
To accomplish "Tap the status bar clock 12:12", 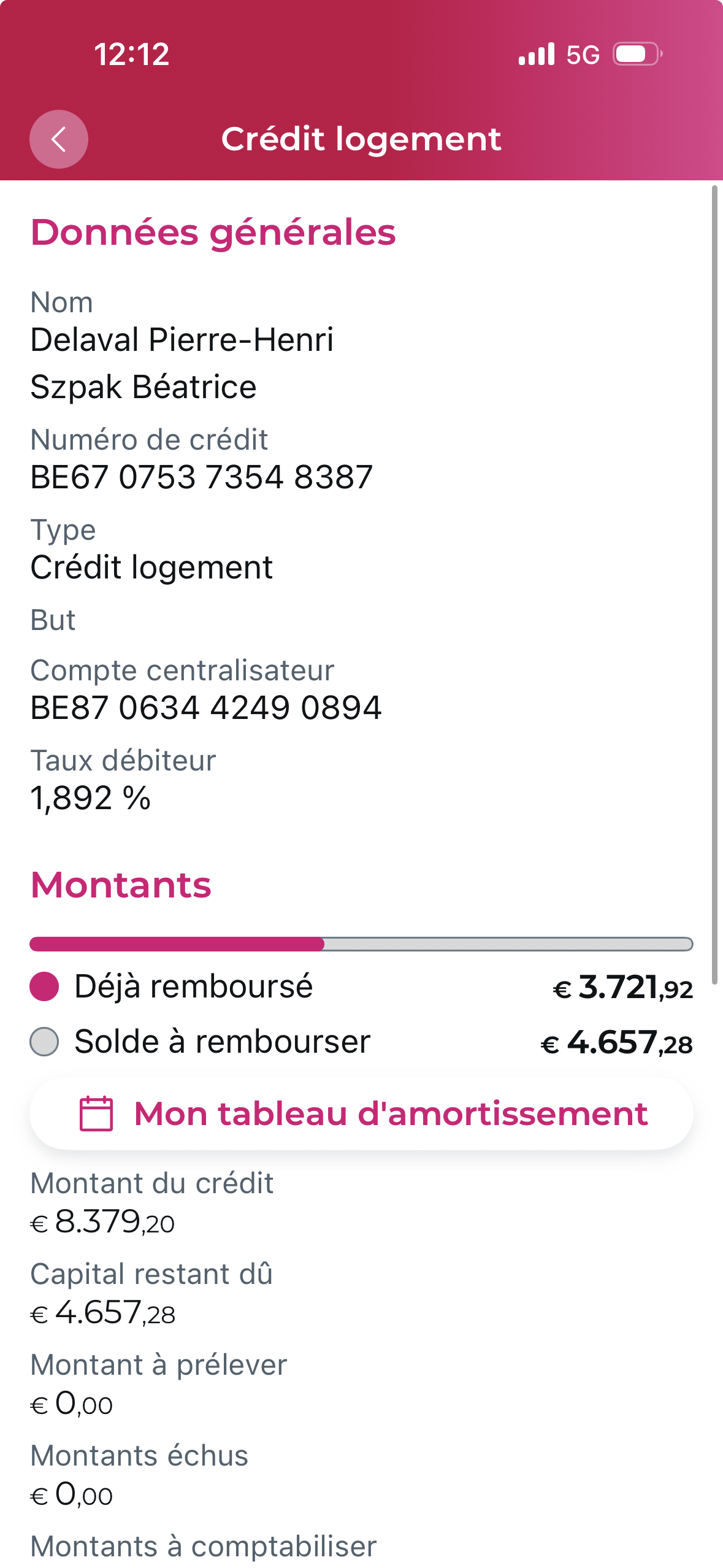I will (132, 54).
